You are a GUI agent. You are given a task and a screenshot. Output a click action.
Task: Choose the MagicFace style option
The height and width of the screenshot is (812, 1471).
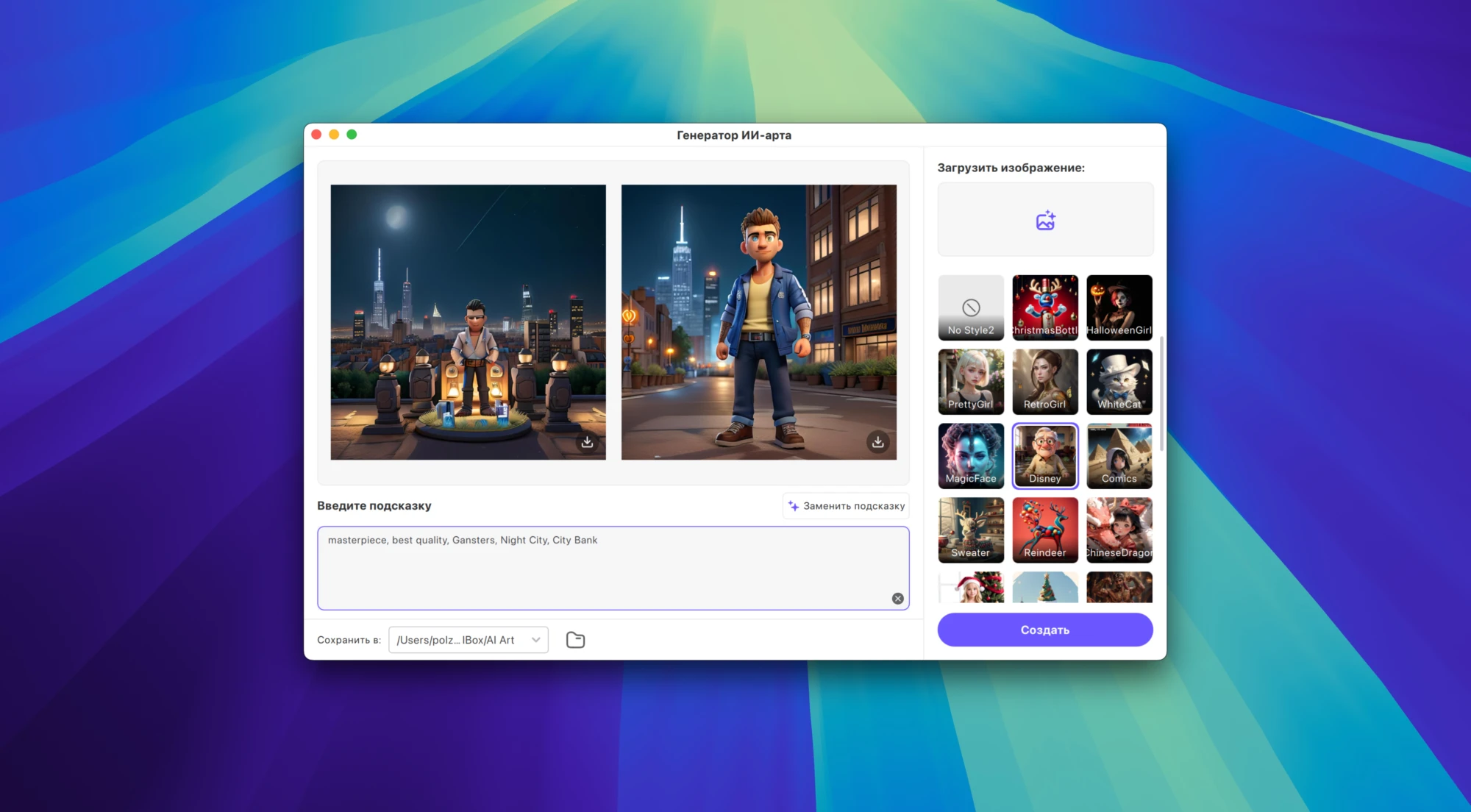(x=971, y=455)
